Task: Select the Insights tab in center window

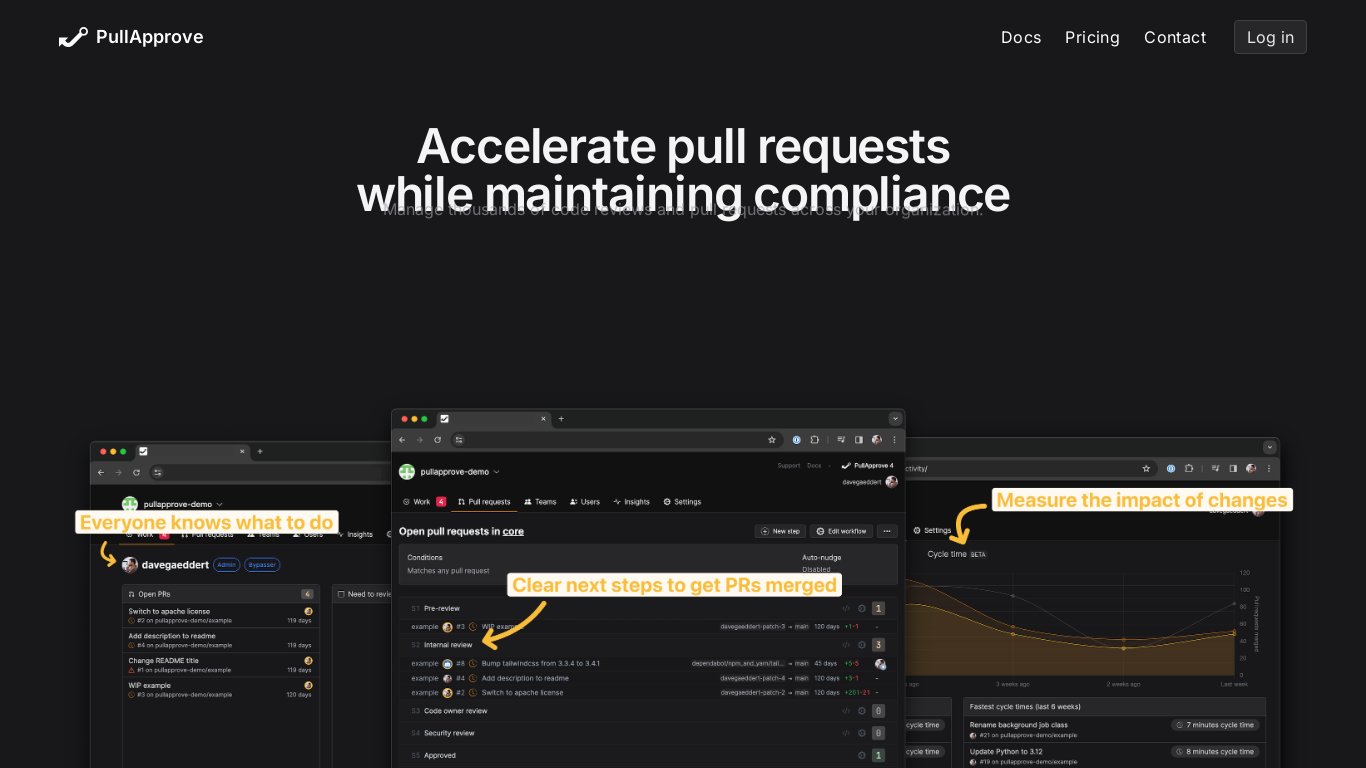Action: tap(632, 502)
